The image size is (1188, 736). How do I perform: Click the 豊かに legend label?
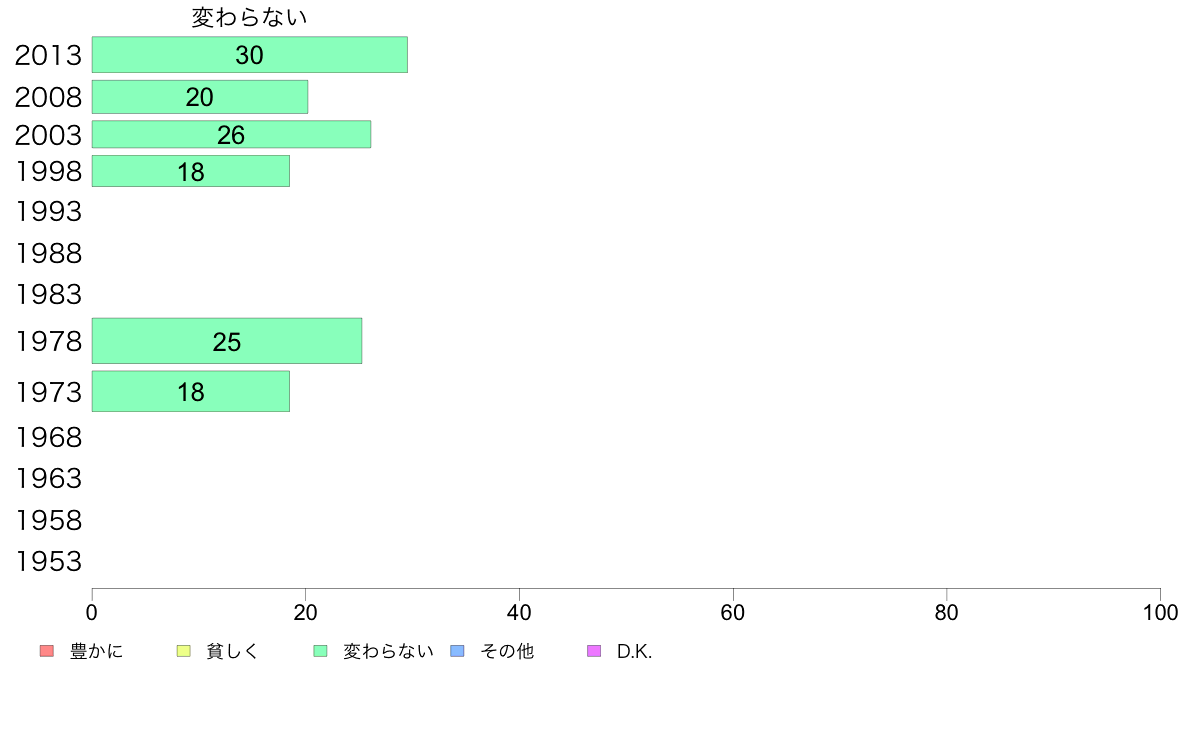[x=96, y=651]
